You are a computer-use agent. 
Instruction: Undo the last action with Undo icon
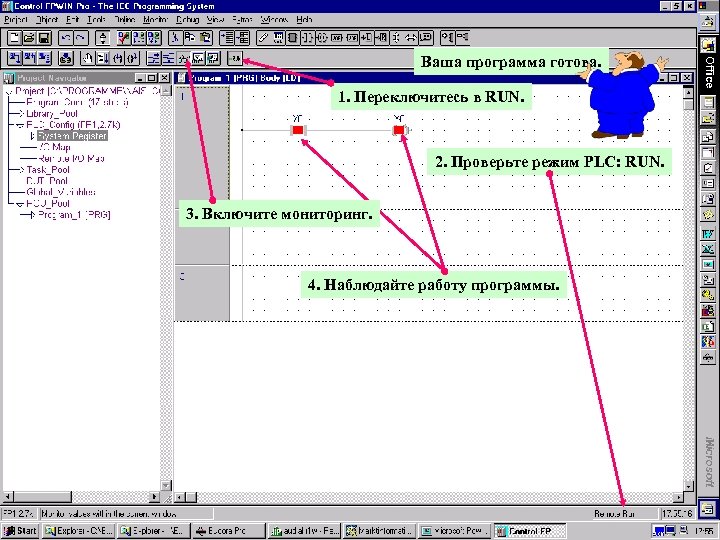[x=66, y=38]
